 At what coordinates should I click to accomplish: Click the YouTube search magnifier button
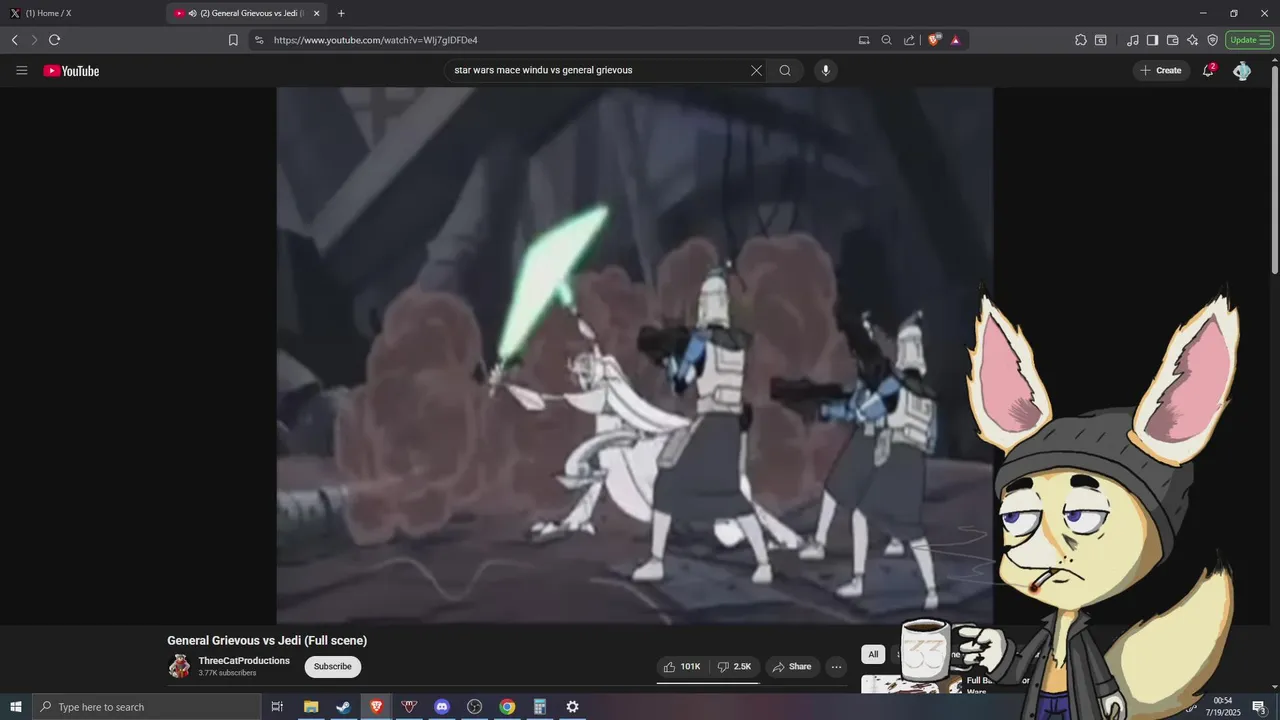785,70
